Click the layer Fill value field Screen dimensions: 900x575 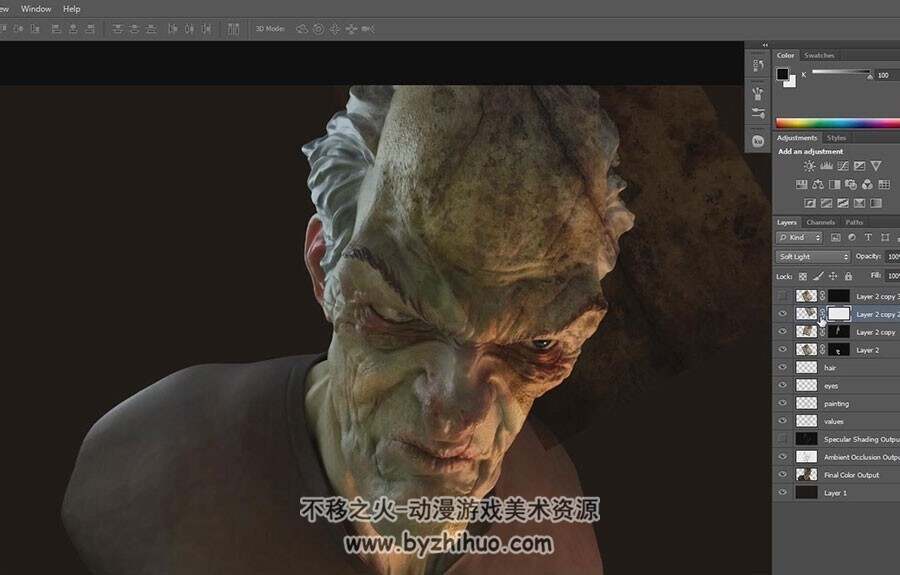pyautogui.click(x=893, y=276)
